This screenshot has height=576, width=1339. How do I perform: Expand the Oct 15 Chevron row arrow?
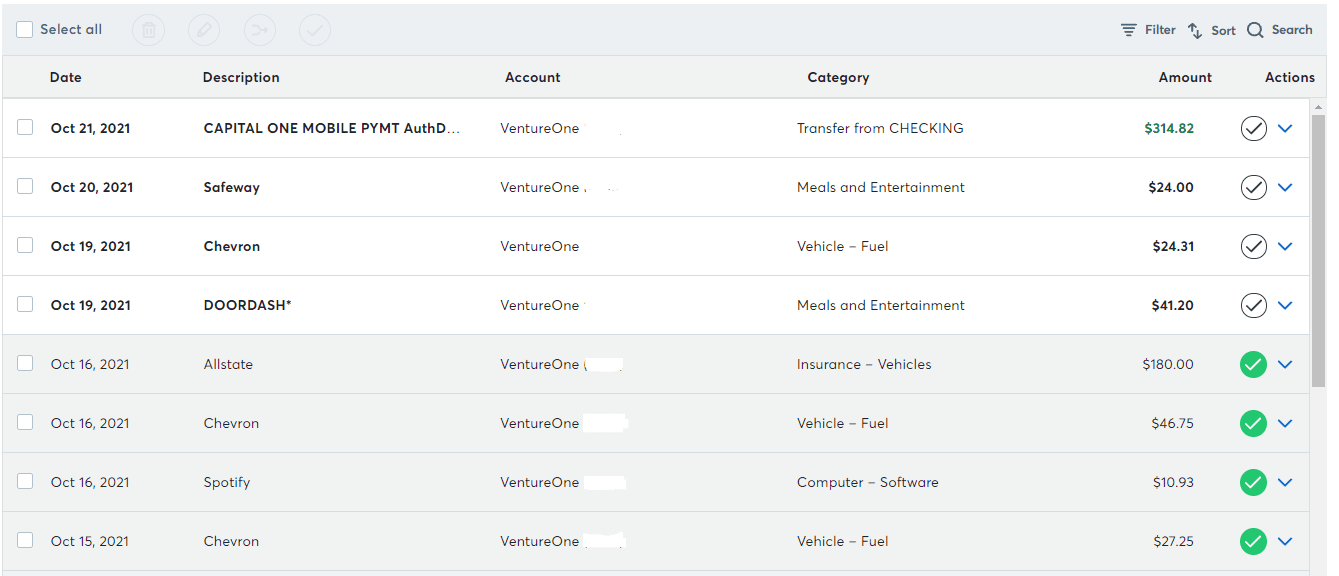(1285, 541)
